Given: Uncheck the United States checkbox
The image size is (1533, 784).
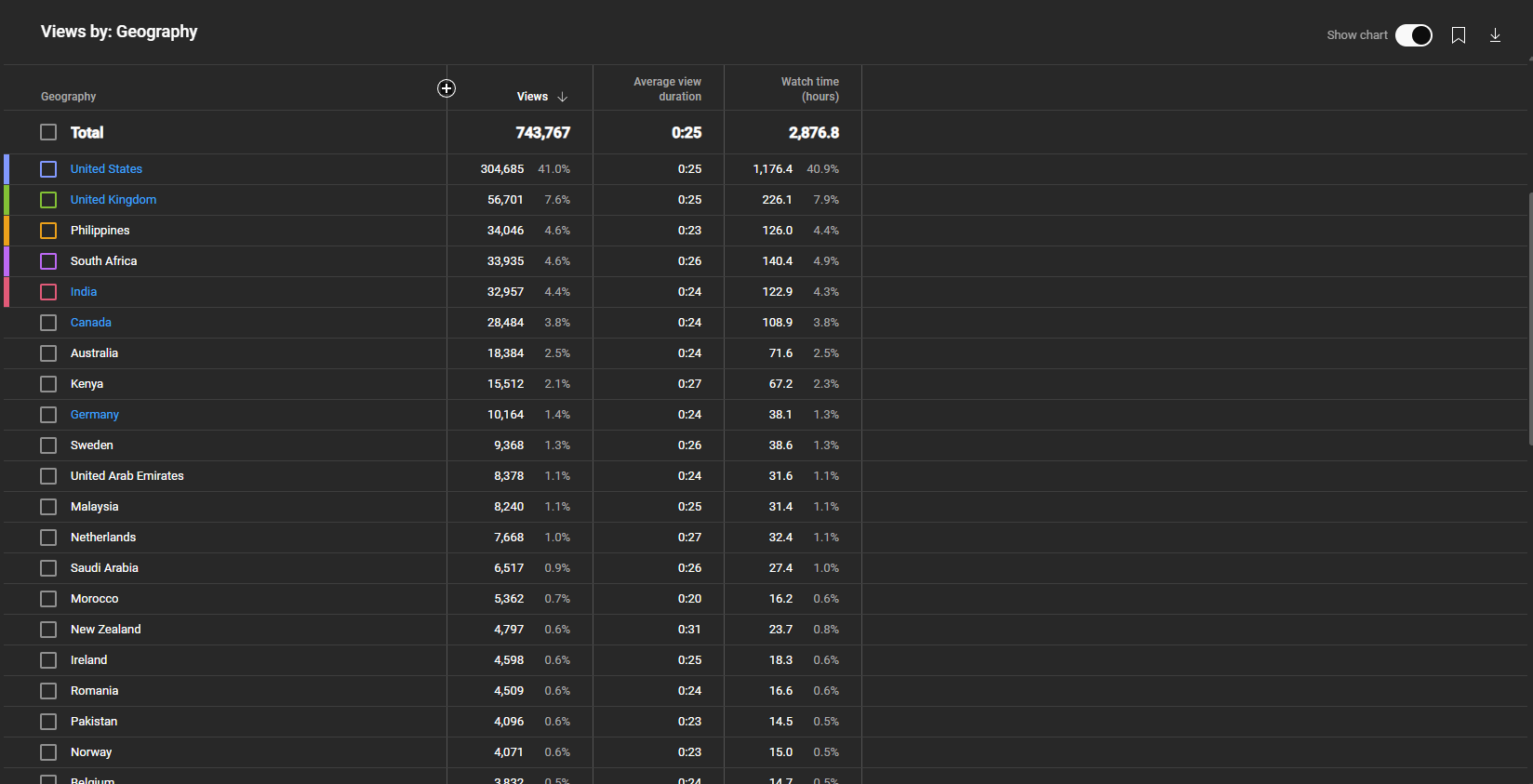Looking at the screenshot, I should 48,169.
